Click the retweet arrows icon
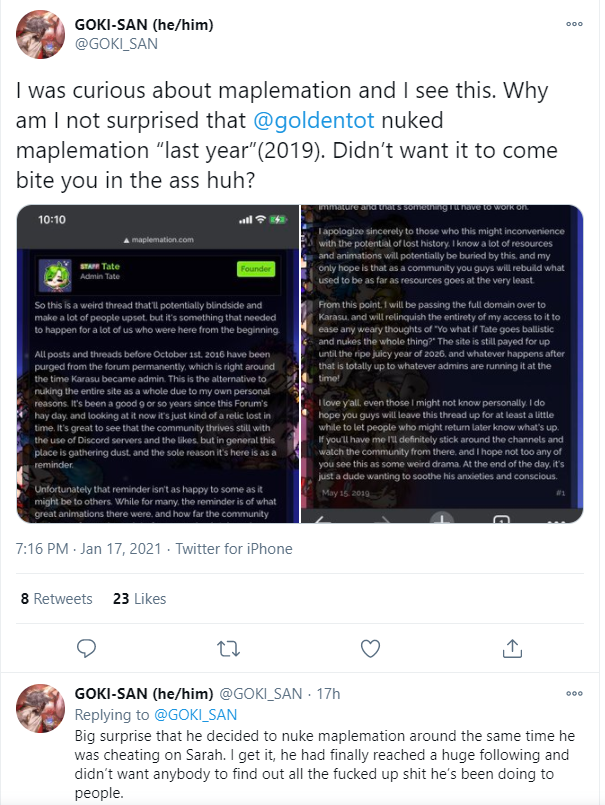The height and width of the screenshot is (805, 605). click(229, 649)
